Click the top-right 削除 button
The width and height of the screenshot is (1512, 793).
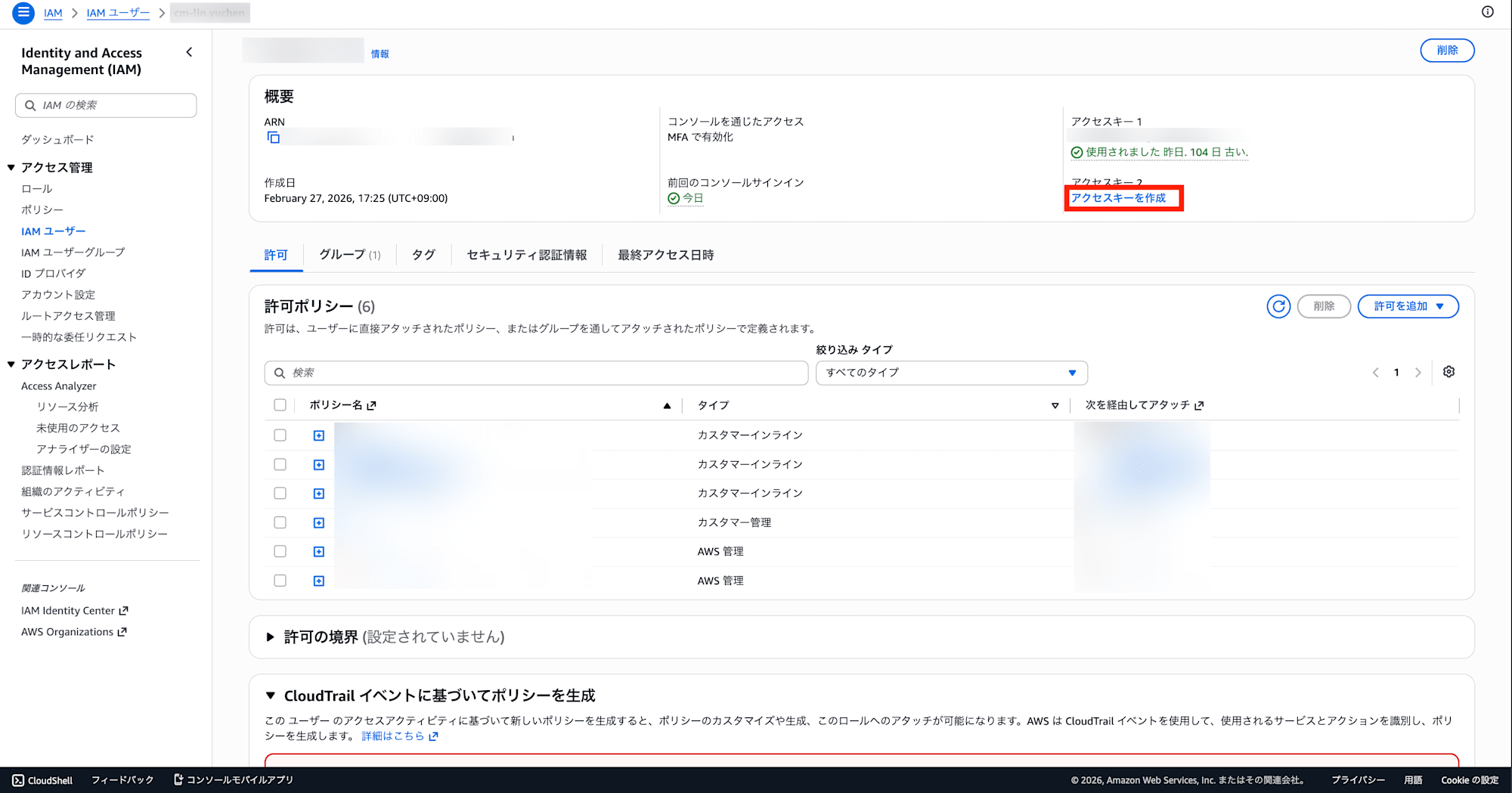1447,50
